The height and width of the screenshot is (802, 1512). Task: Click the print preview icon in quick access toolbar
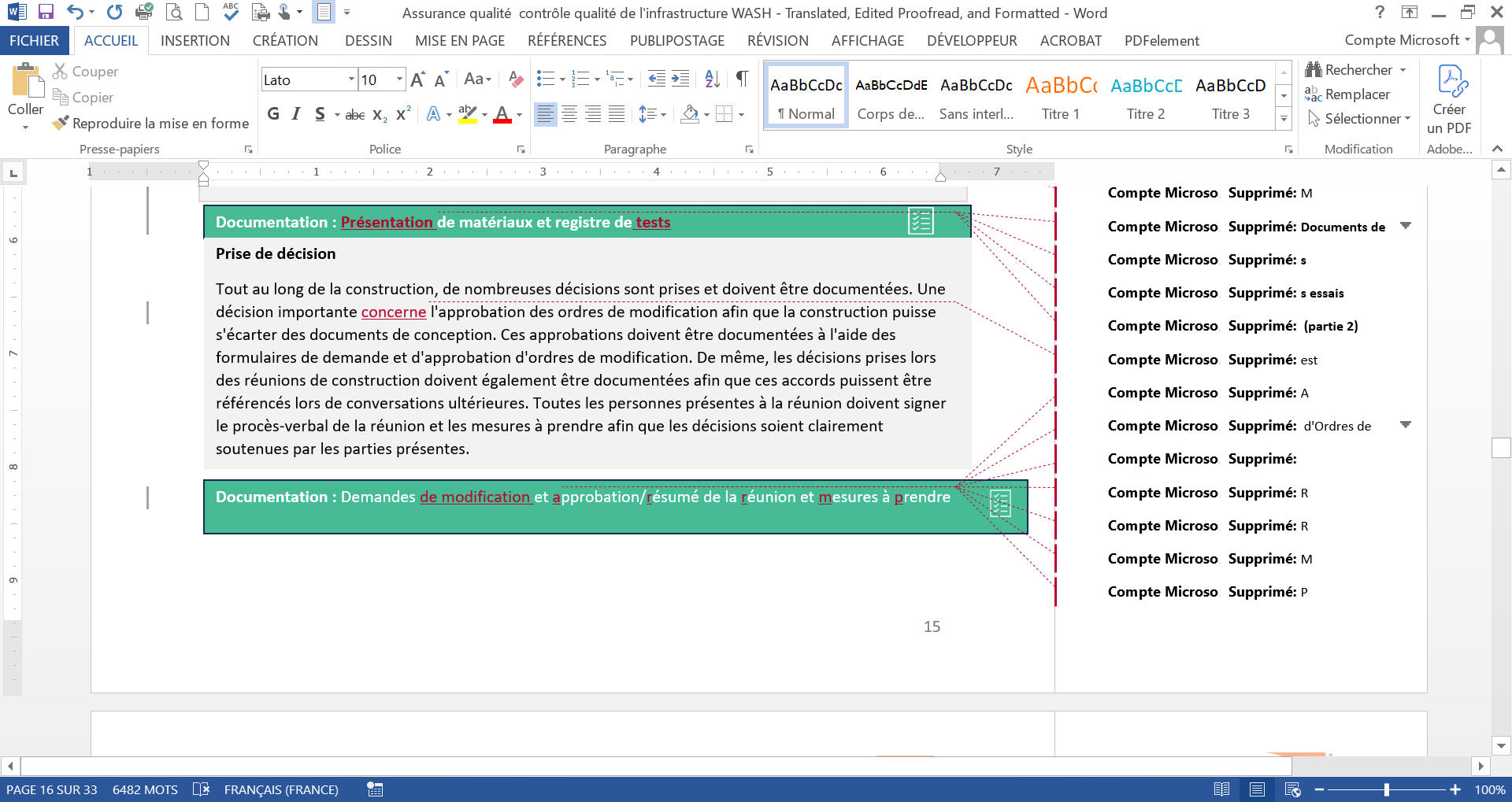(174, 12)
